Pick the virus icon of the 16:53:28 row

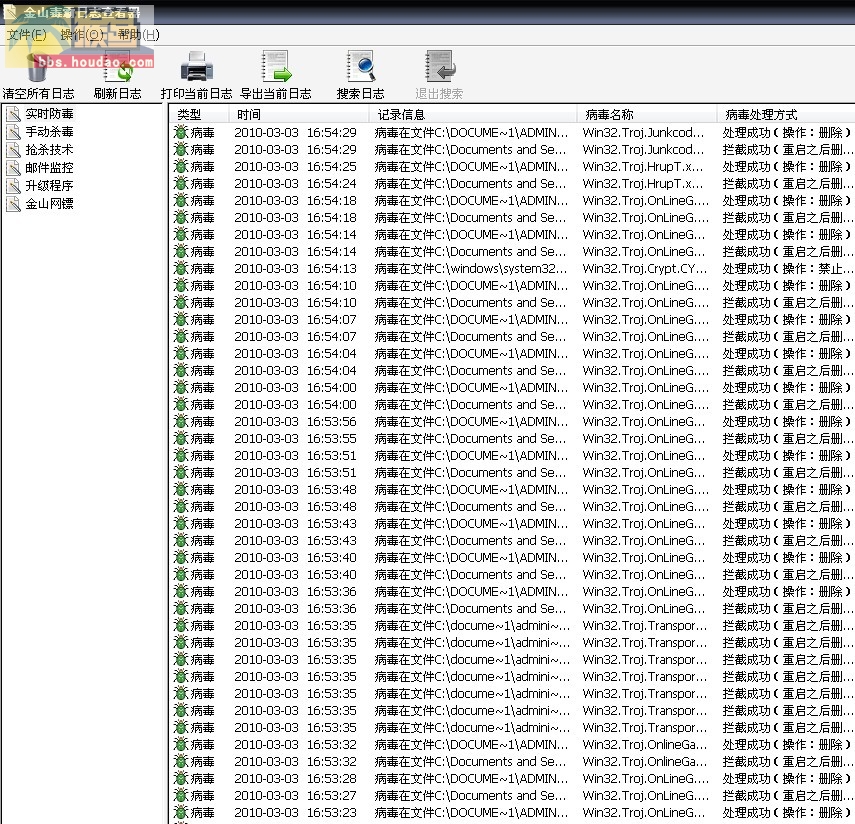pos(181,778)
